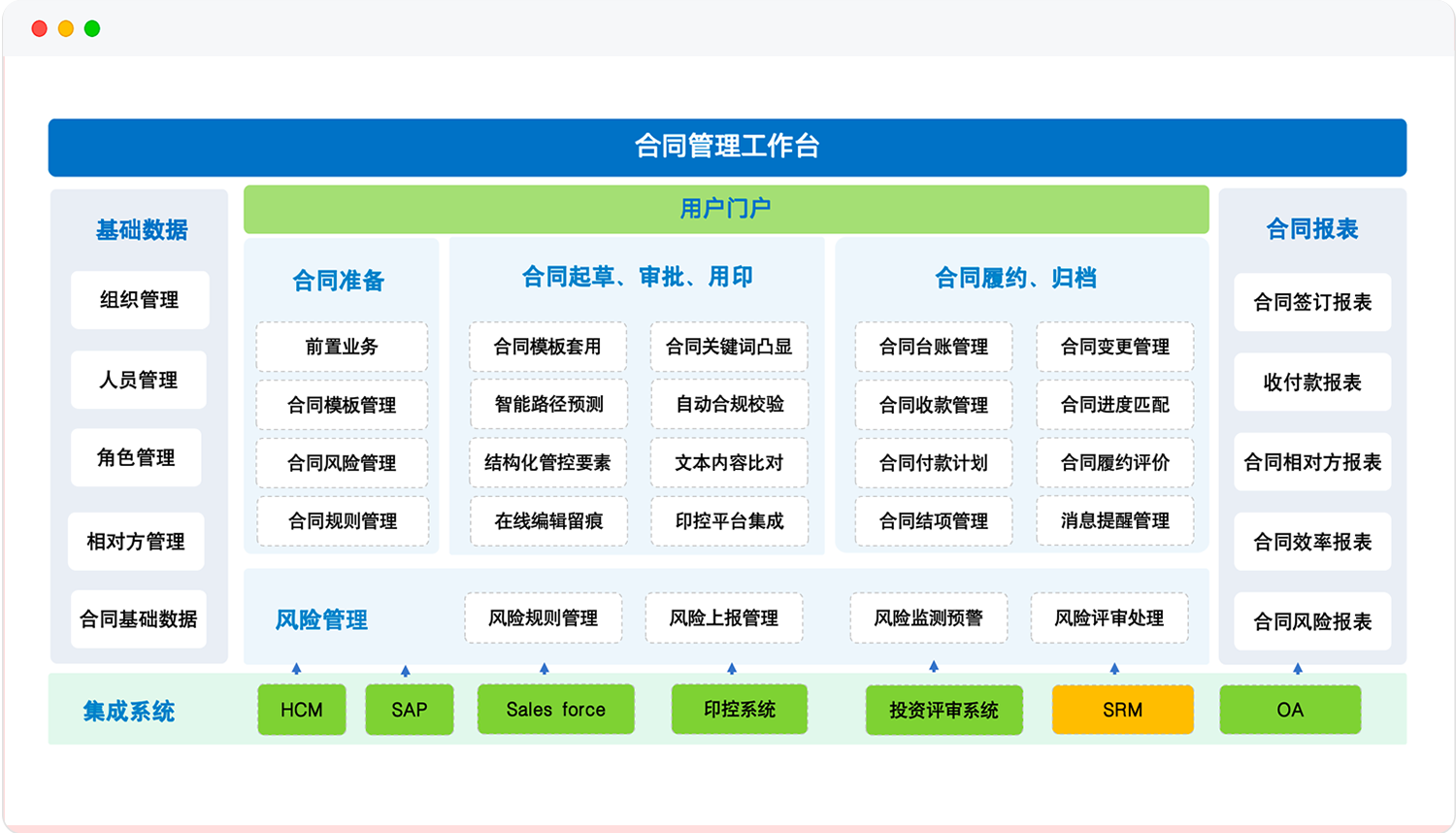The width and height of the screenshot is (1456, 833).
Task: Open 风险监测预警 box
Action: (929, 618)
